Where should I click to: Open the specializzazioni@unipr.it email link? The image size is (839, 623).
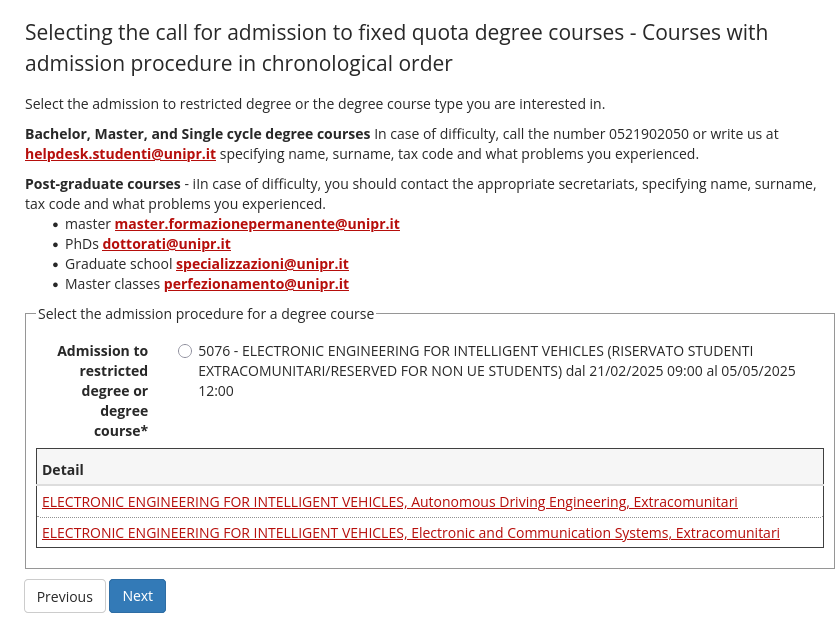click(x=262, y=264)
